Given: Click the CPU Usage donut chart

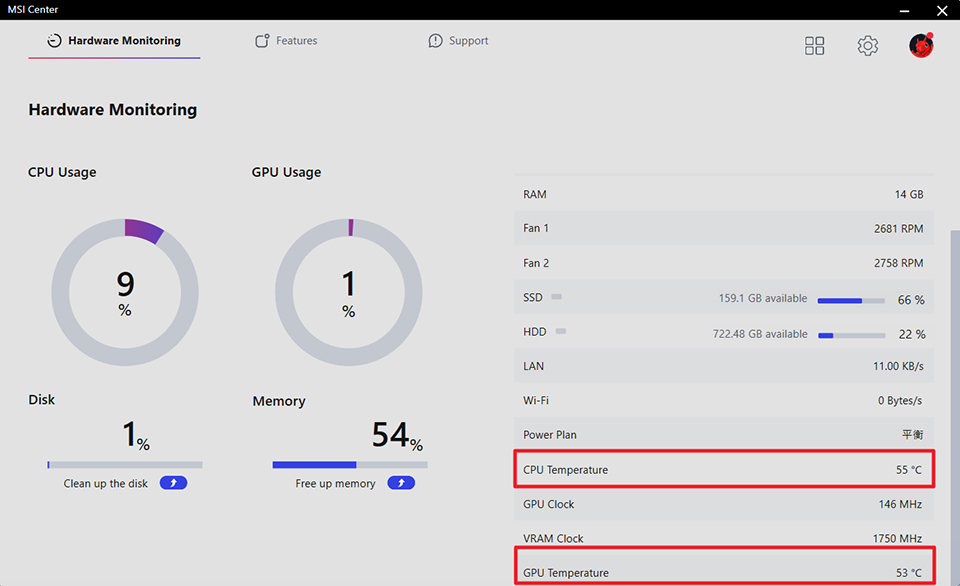Looking at the screenshot, I should point(125,292).
